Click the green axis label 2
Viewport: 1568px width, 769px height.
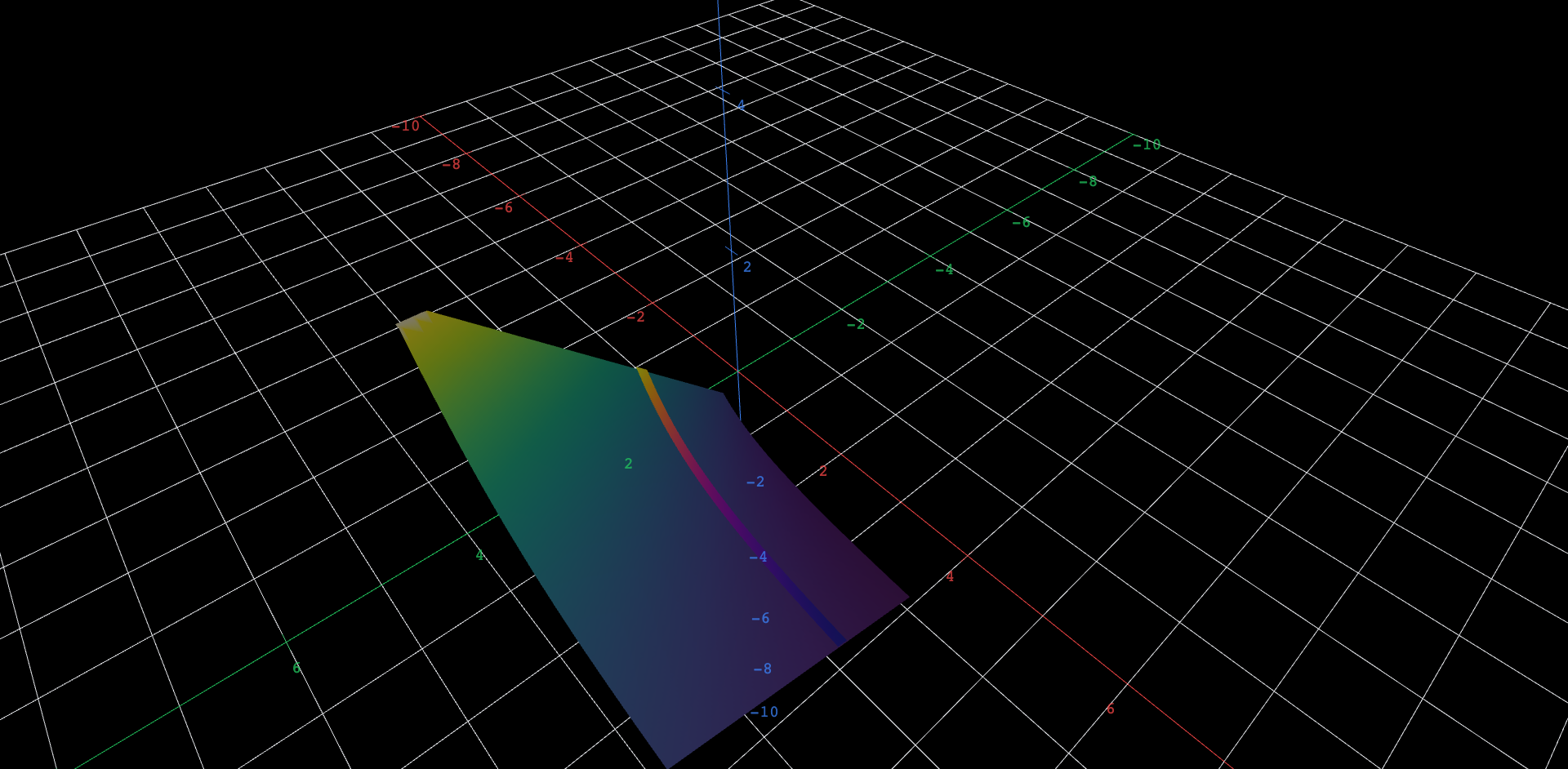[x=628, y=464]
